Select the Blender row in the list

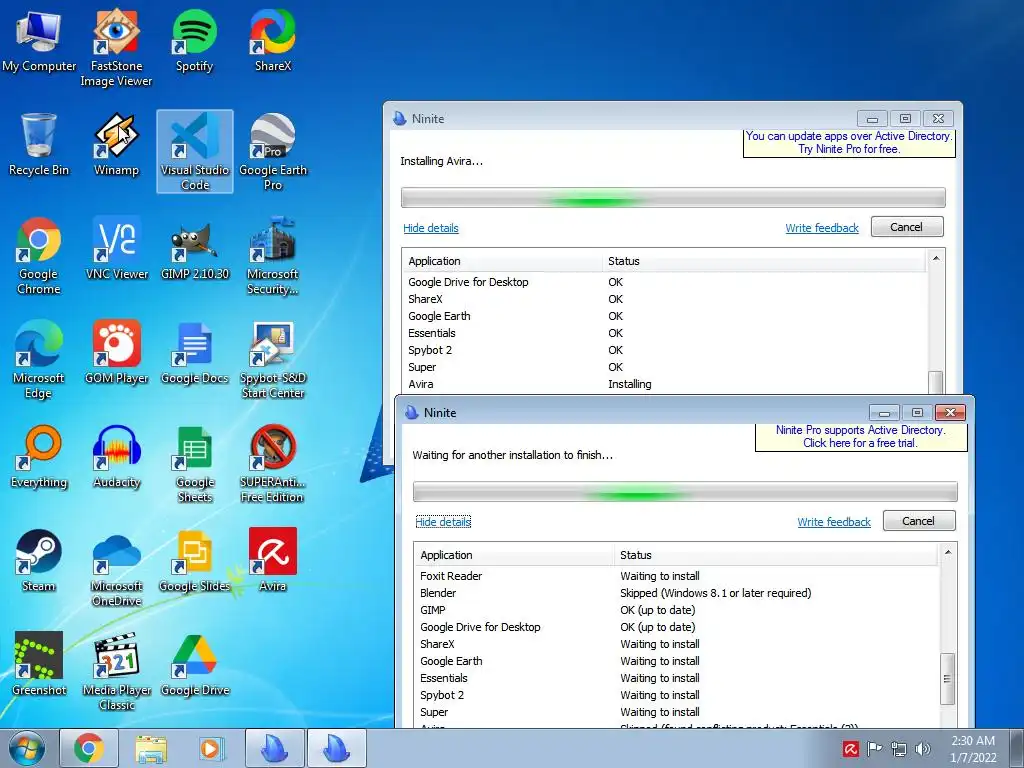click(677, 593)
